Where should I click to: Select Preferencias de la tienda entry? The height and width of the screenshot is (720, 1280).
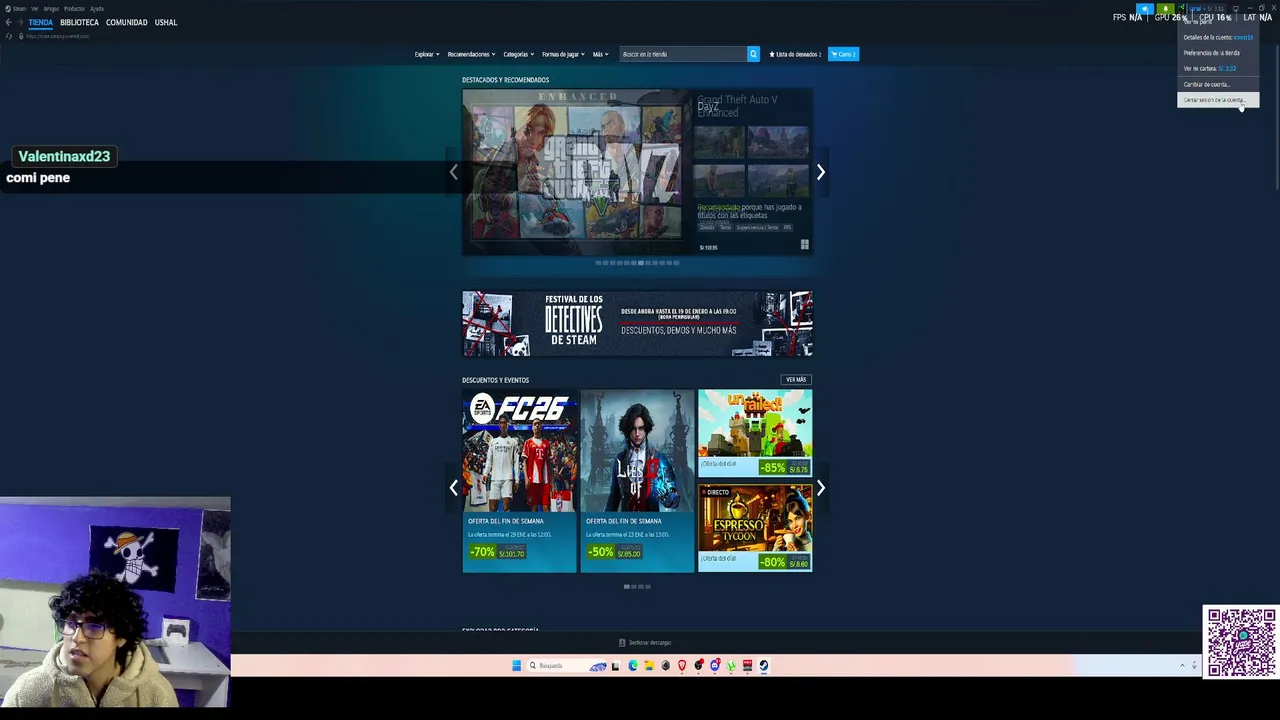(x=1218, y=53)
